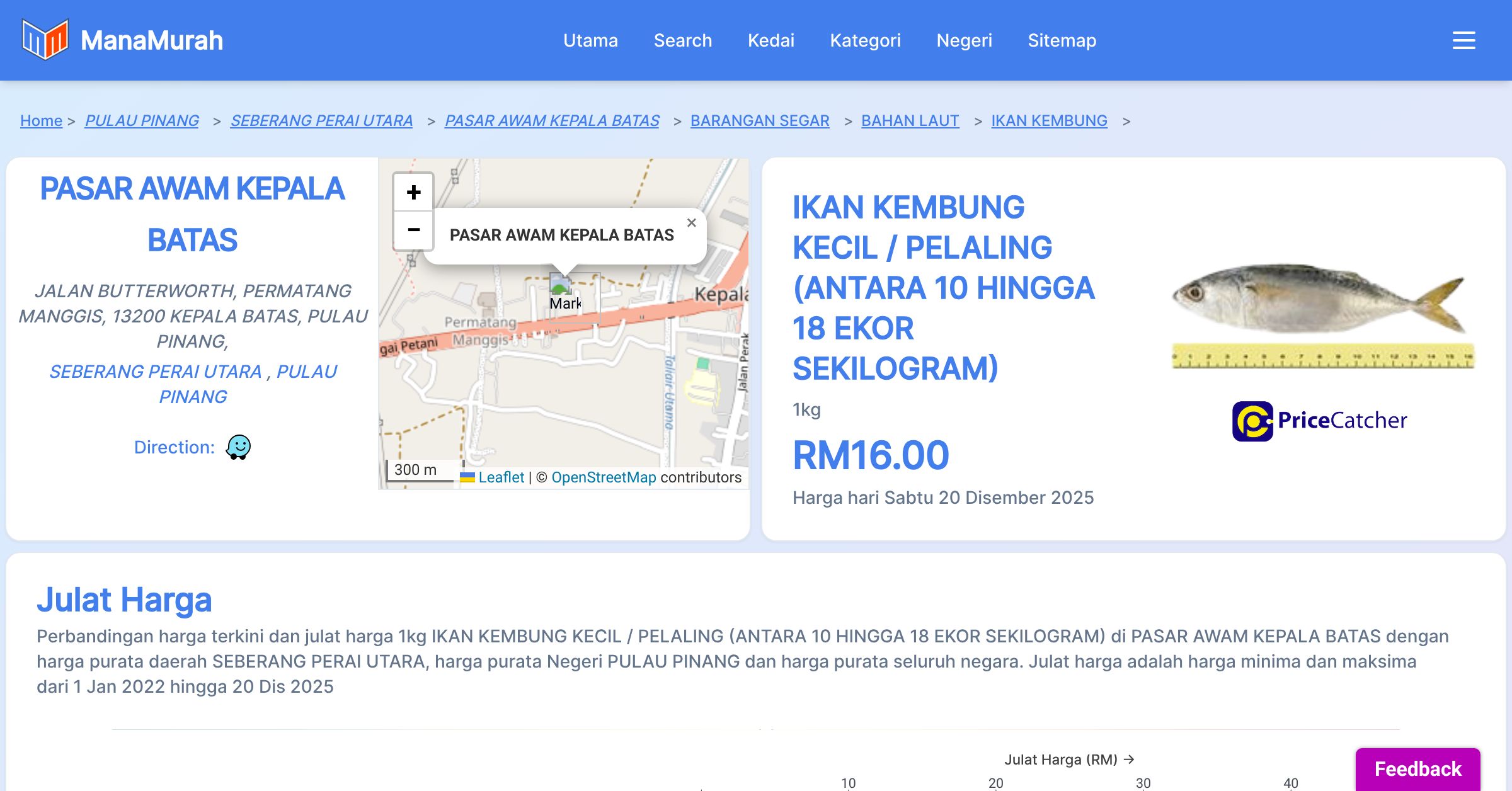Zoom out on the map
The width and height of the screenshot is (1512, 791).
413,230
